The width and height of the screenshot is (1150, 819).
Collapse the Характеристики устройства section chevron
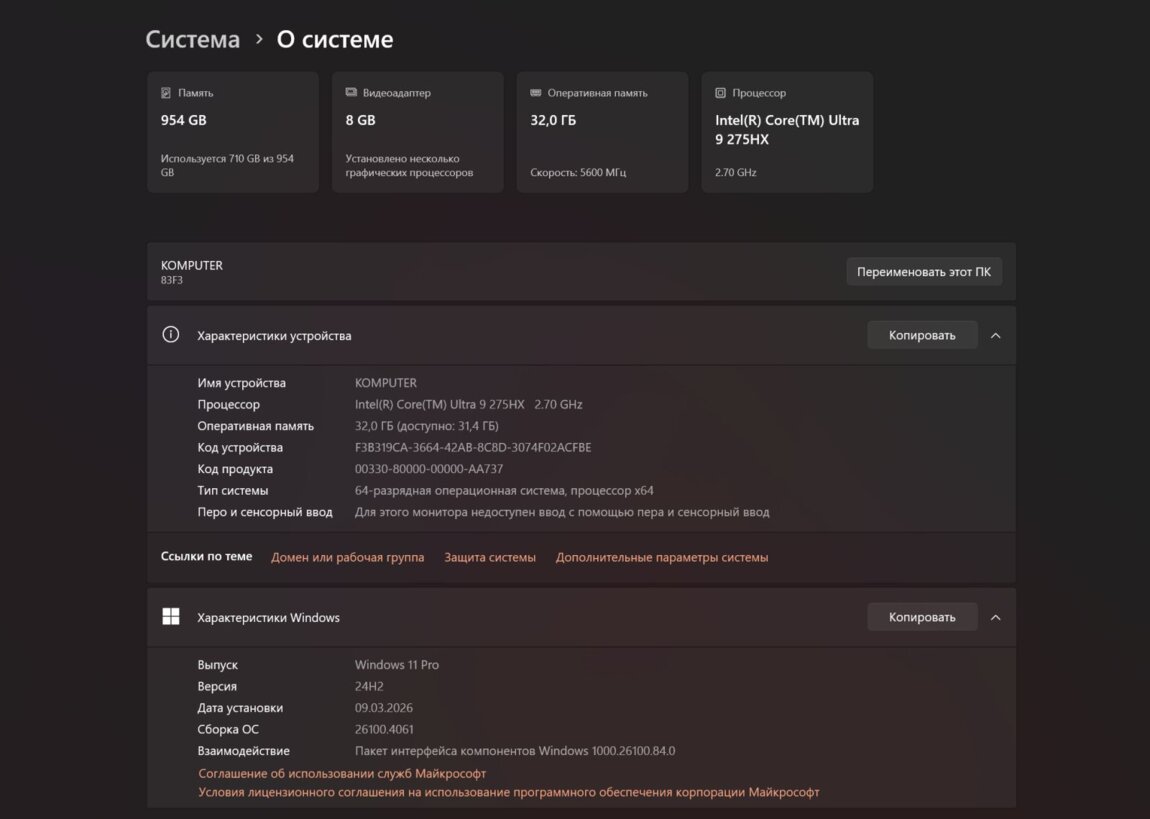(995, 336)
